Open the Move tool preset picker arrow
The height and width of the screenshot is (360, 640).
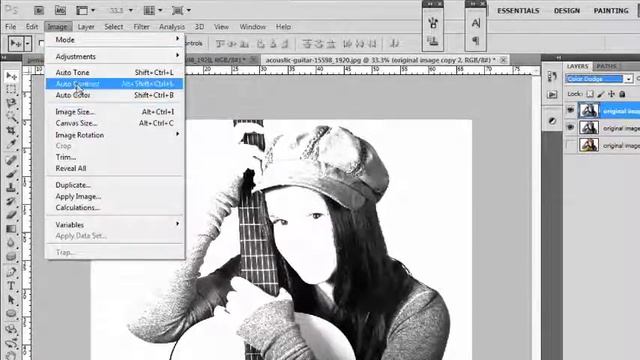tap(27, 43)
